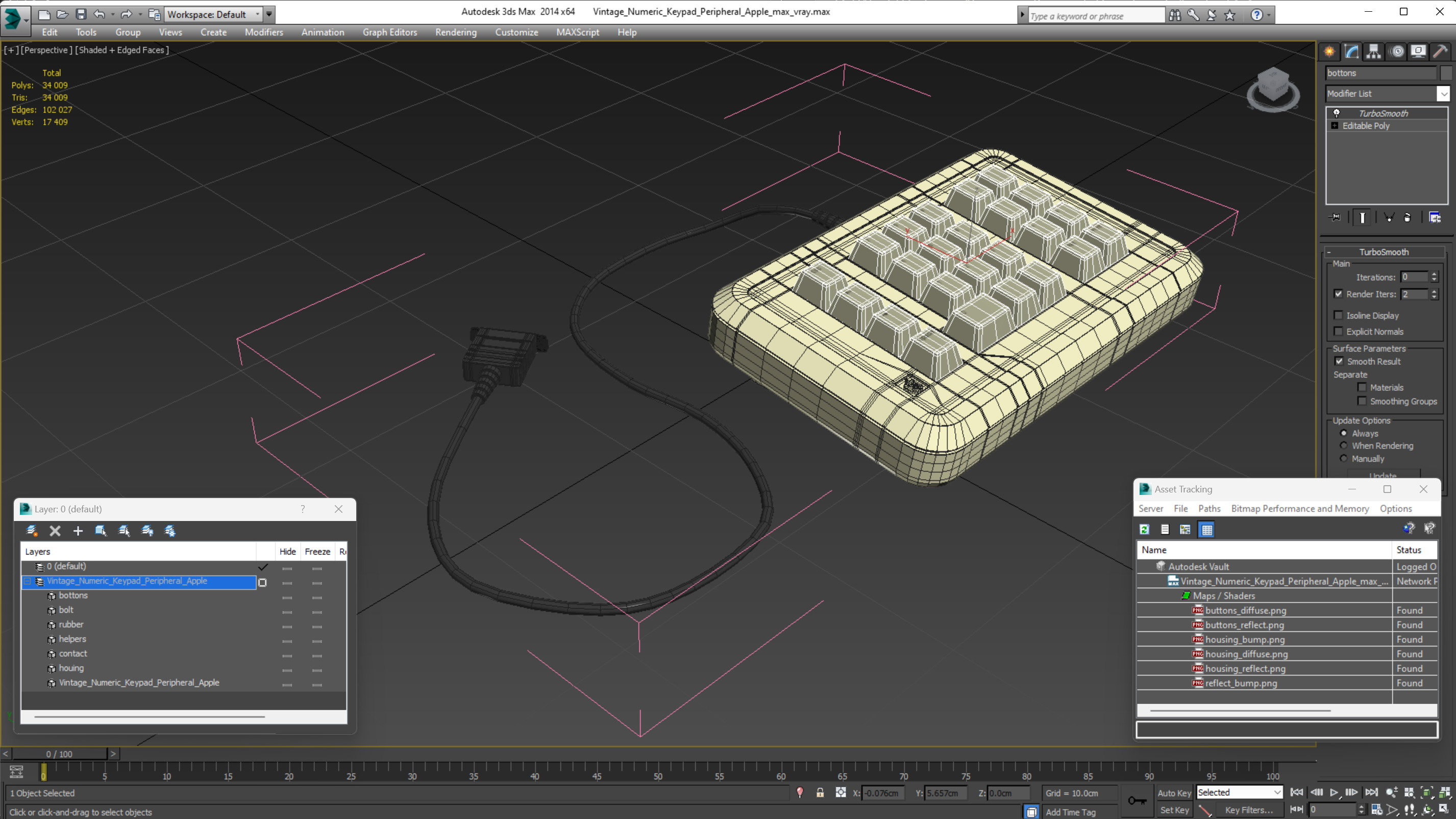Open the Modifiers menu

pyautogui.click(x=264, y=32)
